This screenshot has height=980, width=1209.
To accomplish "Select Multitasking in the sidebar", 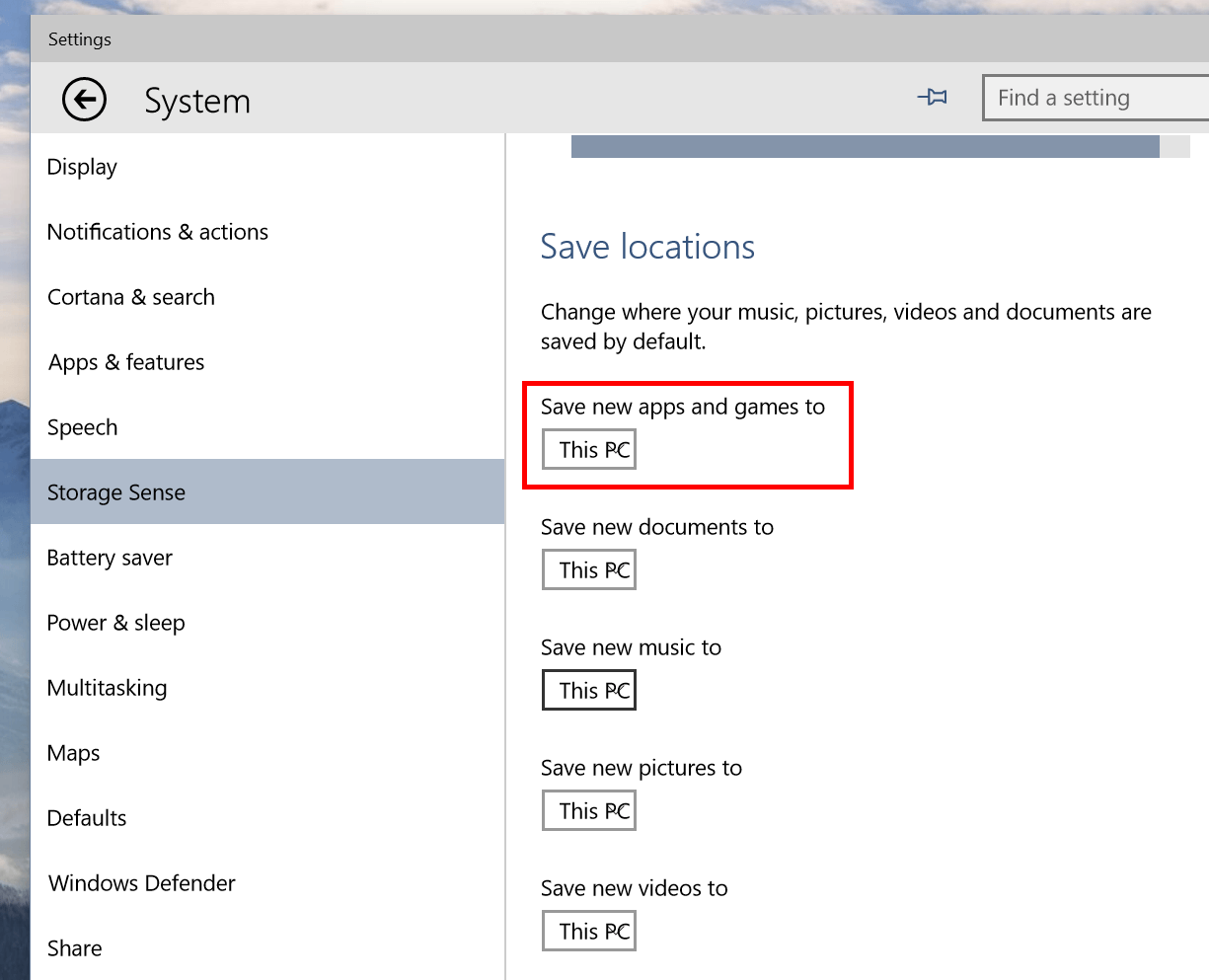I will tap(107, 688).
